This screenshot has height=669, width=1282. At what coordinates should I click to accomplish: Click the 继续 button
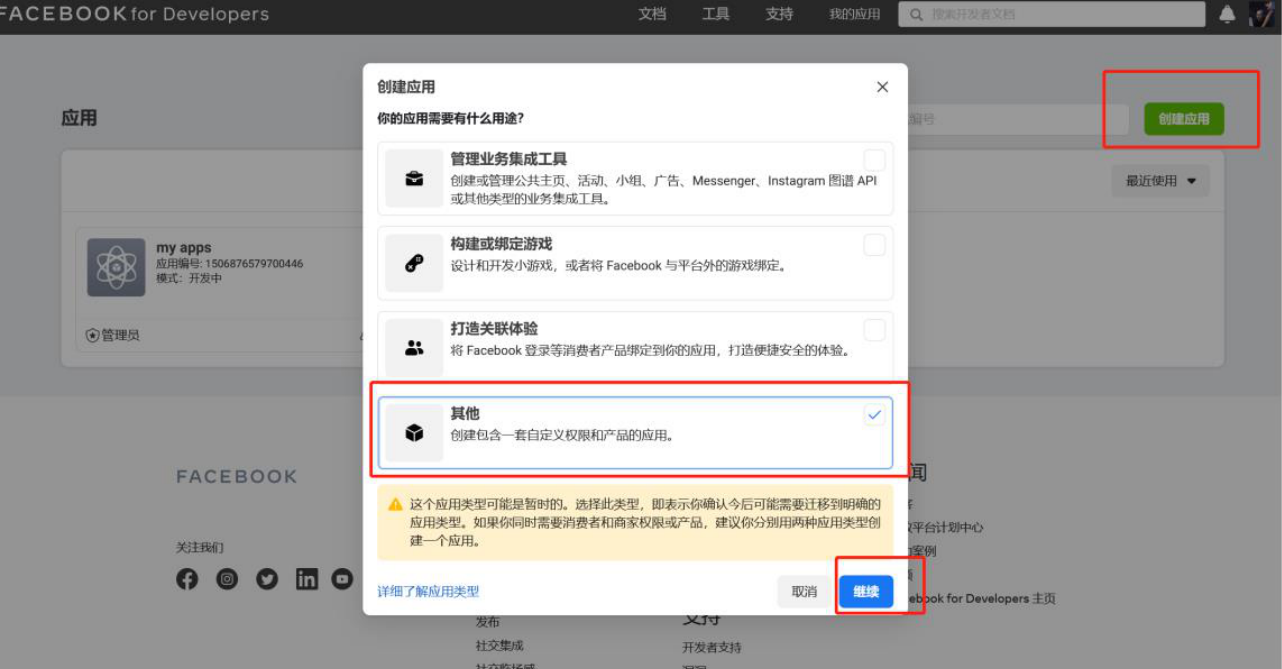point(865,591)
